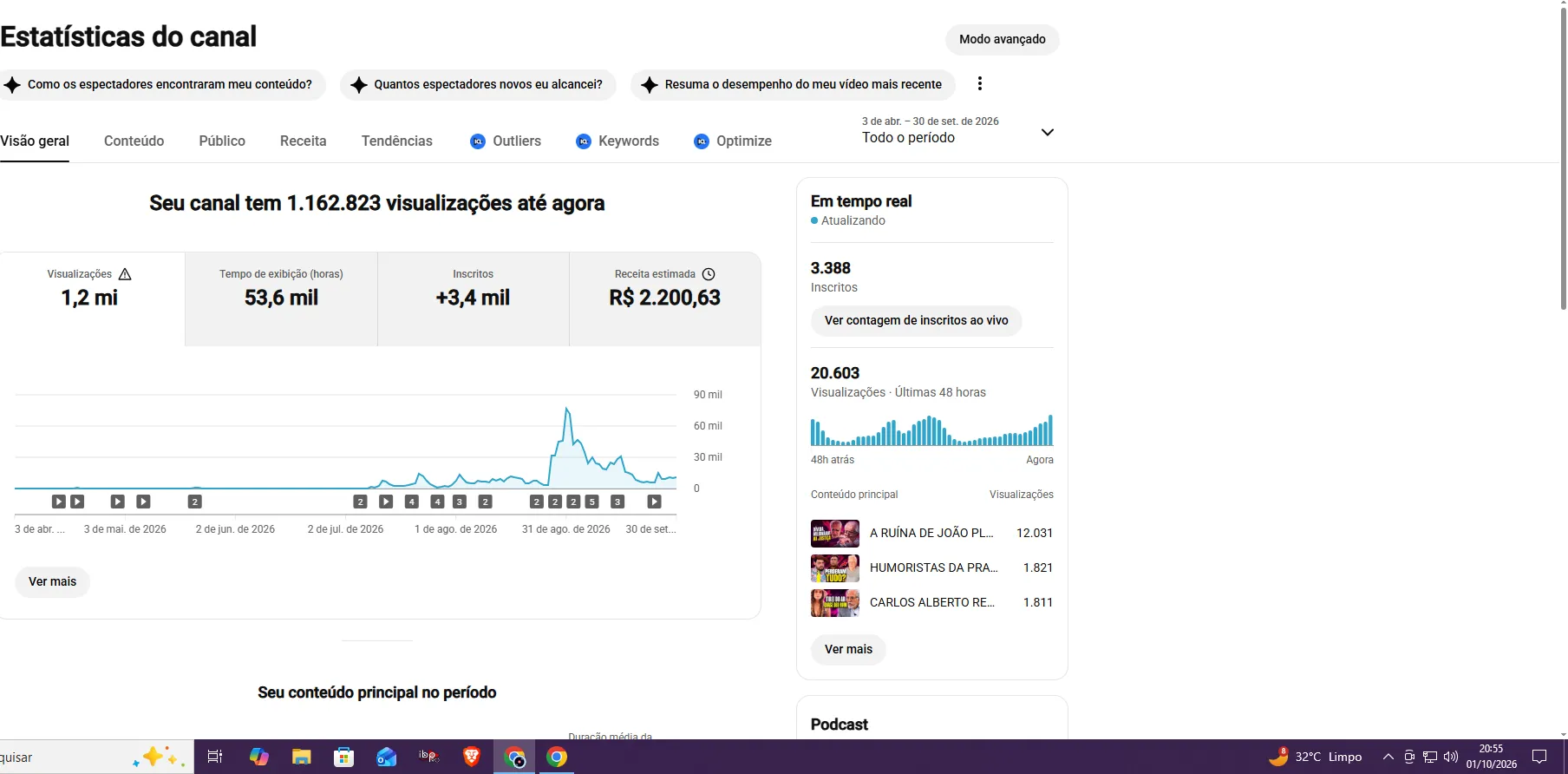Open the ibp app in the taskbar
This screenshot has width=1568, height=774.
[x=428, y=757]
